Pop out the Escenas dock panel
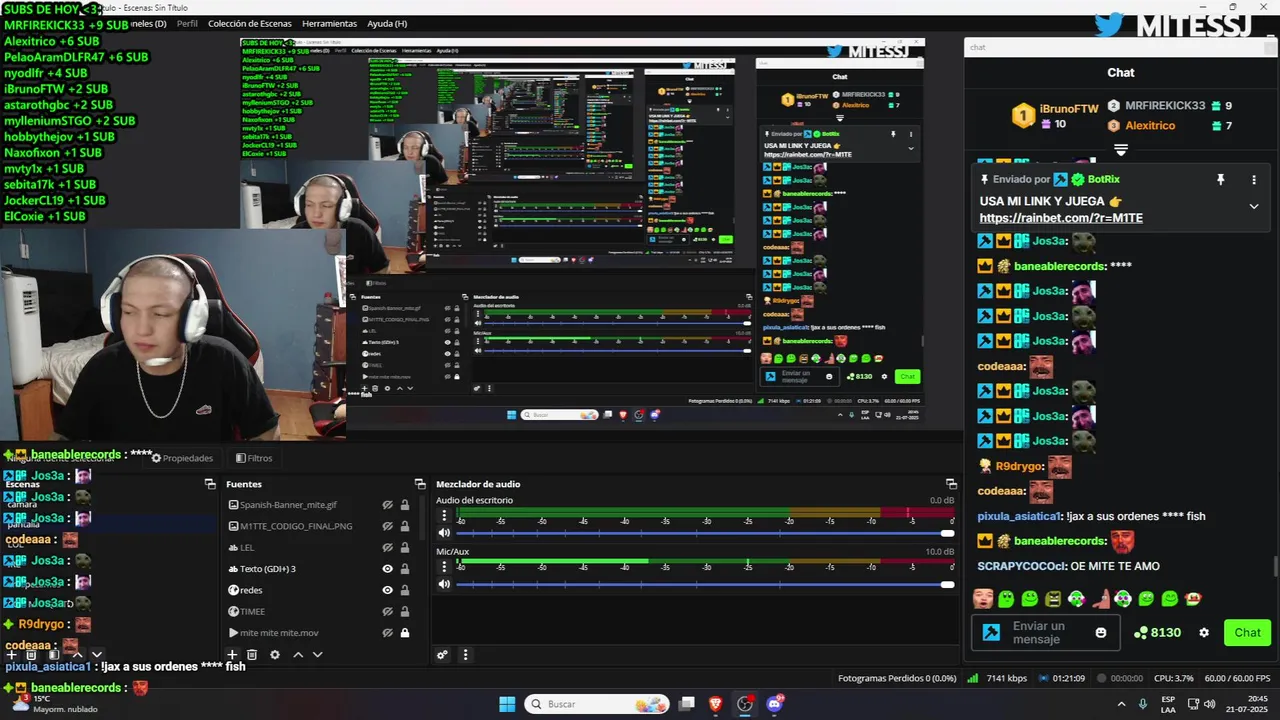 click(210, 484)
